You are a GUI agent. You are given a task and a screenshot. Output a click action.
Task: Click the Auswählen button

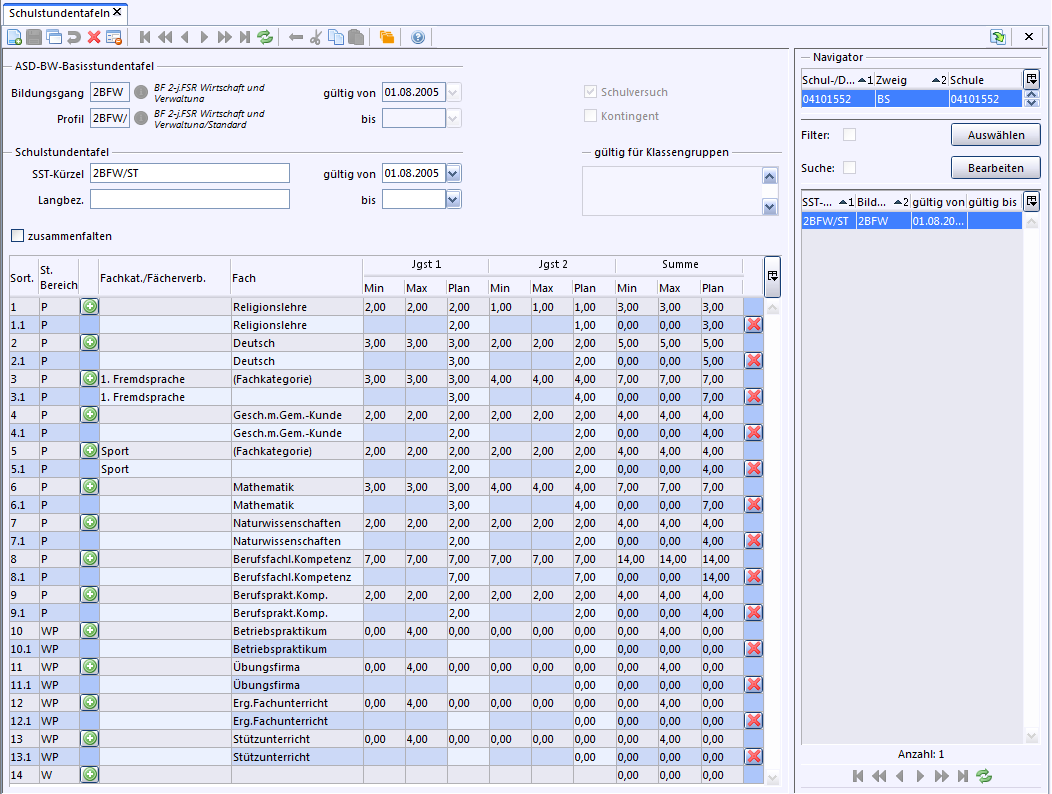click(995, 135)
